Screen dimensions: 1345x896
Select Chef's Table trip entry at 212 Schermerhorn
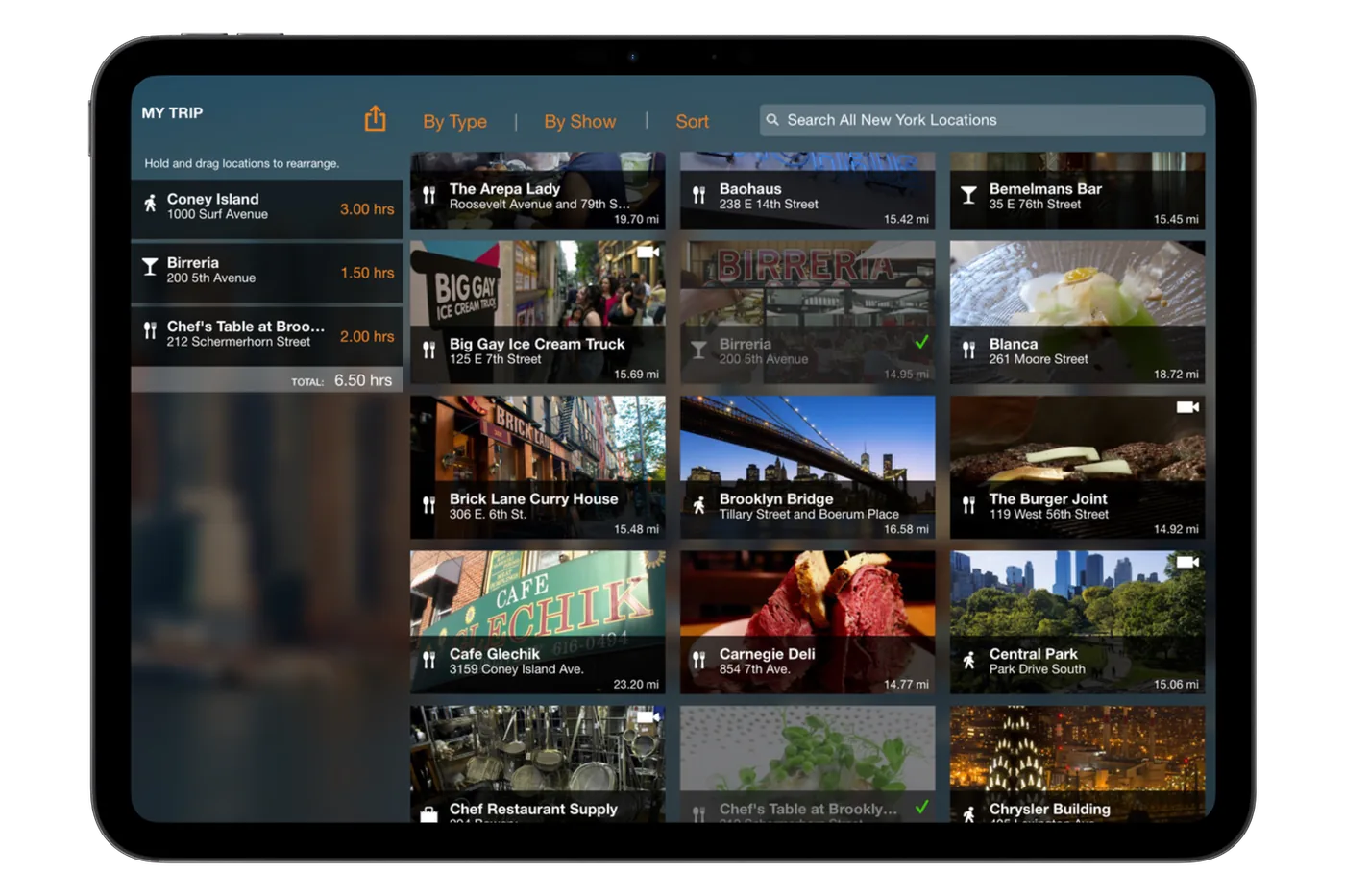click(x=267, y=335)
